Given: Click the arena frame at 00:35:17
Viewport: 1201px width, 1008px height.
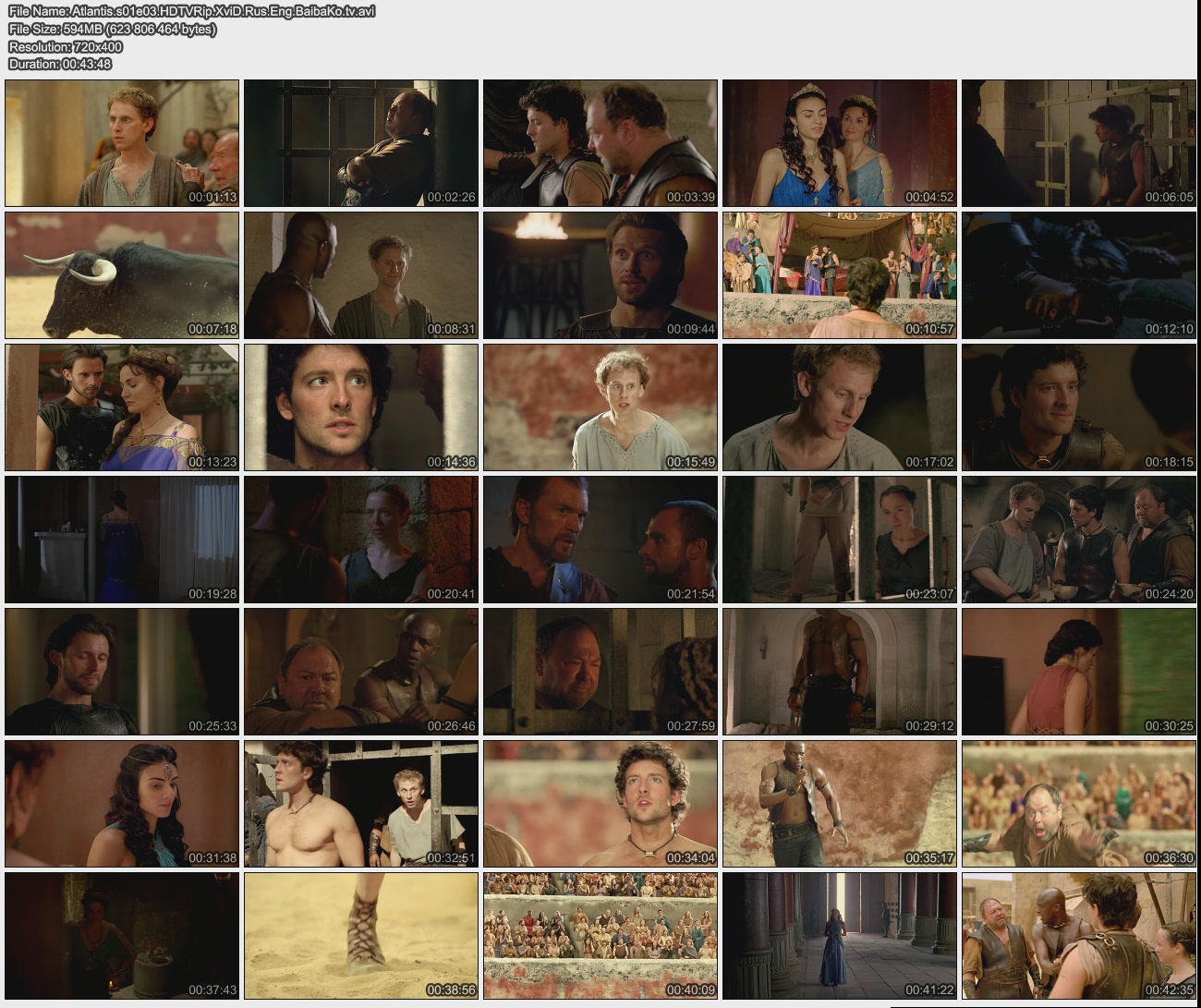Looking at the screenshot, I should click(839, 804).
